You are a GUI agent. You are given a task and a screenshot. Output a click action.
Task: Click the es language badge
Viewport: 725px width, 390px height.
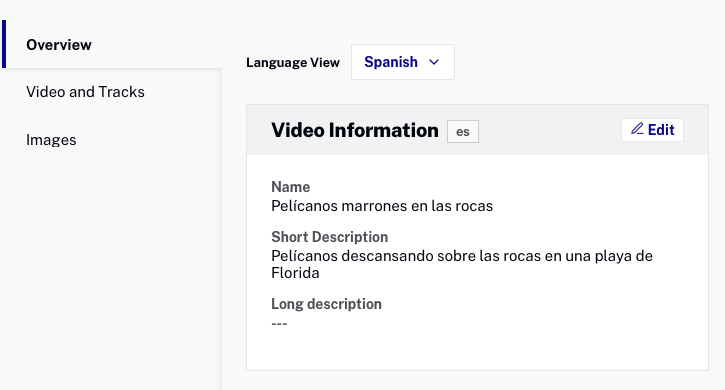tap(462, 132)
